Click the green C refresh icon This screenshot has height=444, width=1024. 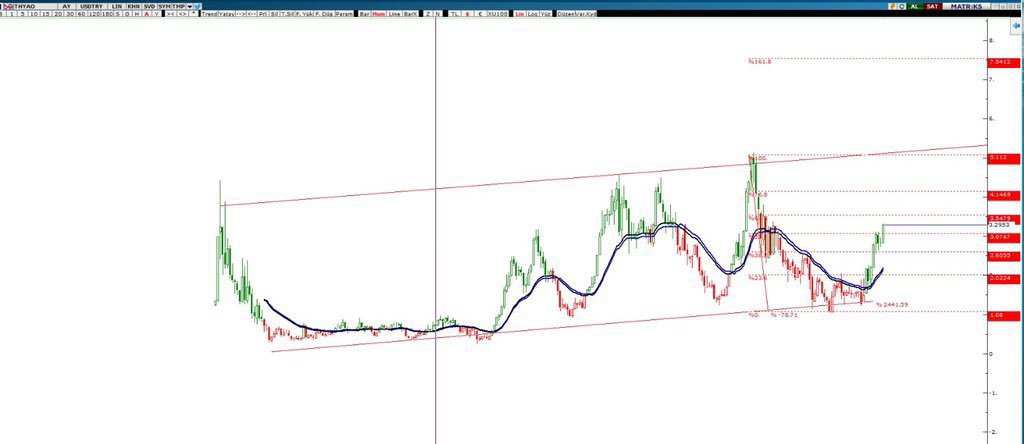pyautogui.click(x=902, y=7)
